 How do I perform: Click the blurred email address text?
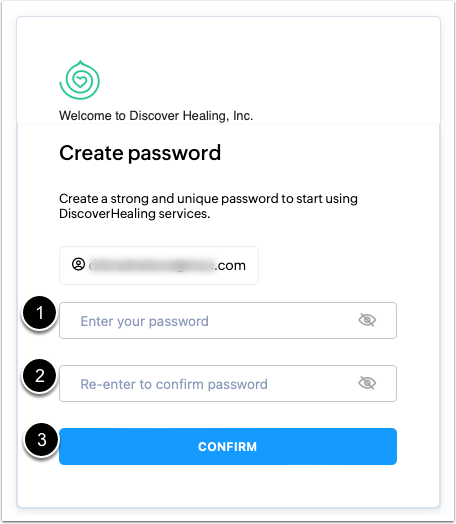point(151,265)
